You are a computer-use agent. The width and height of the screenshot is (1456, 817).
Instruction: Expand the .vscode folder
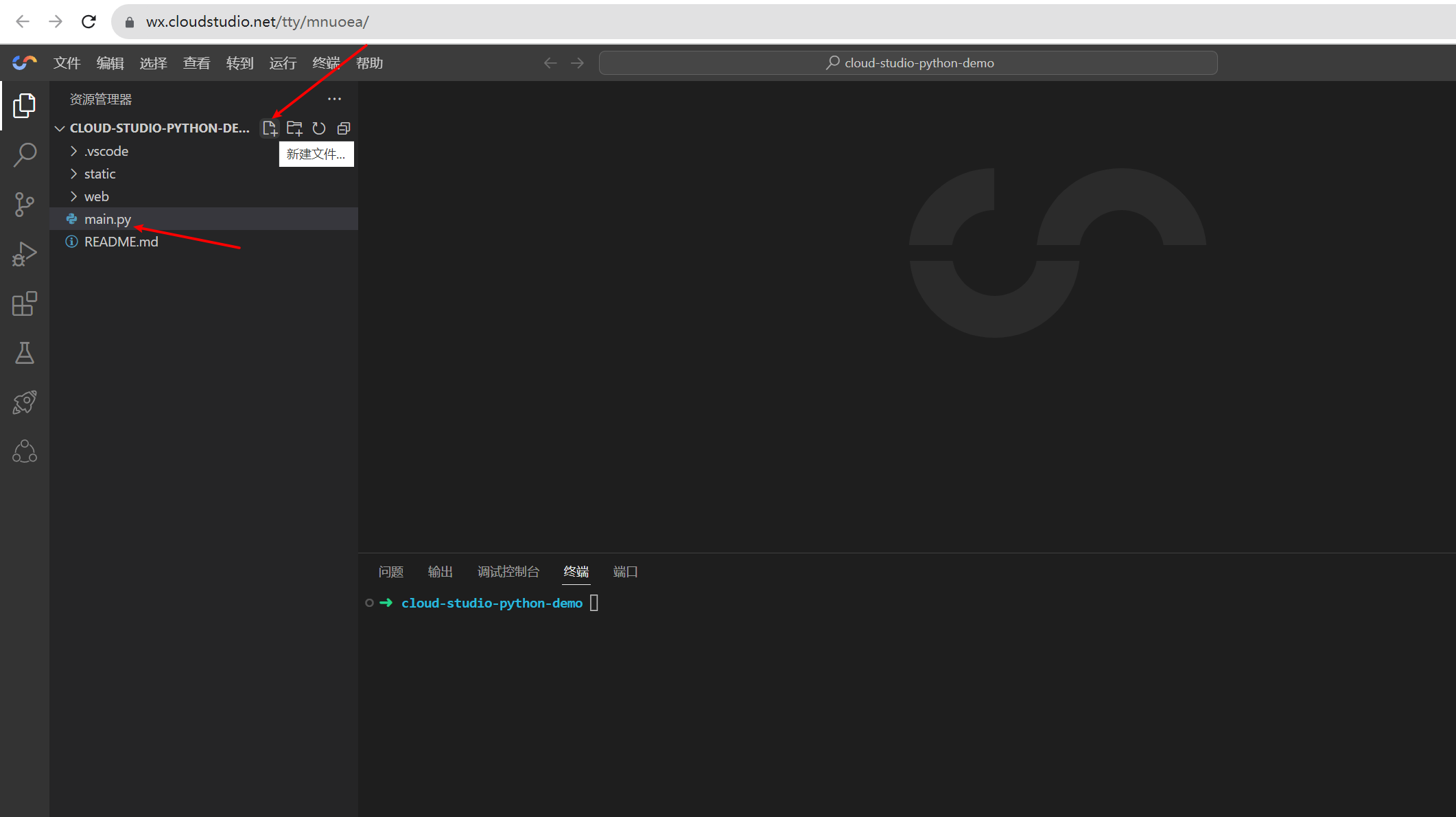(x=106, y=151)
